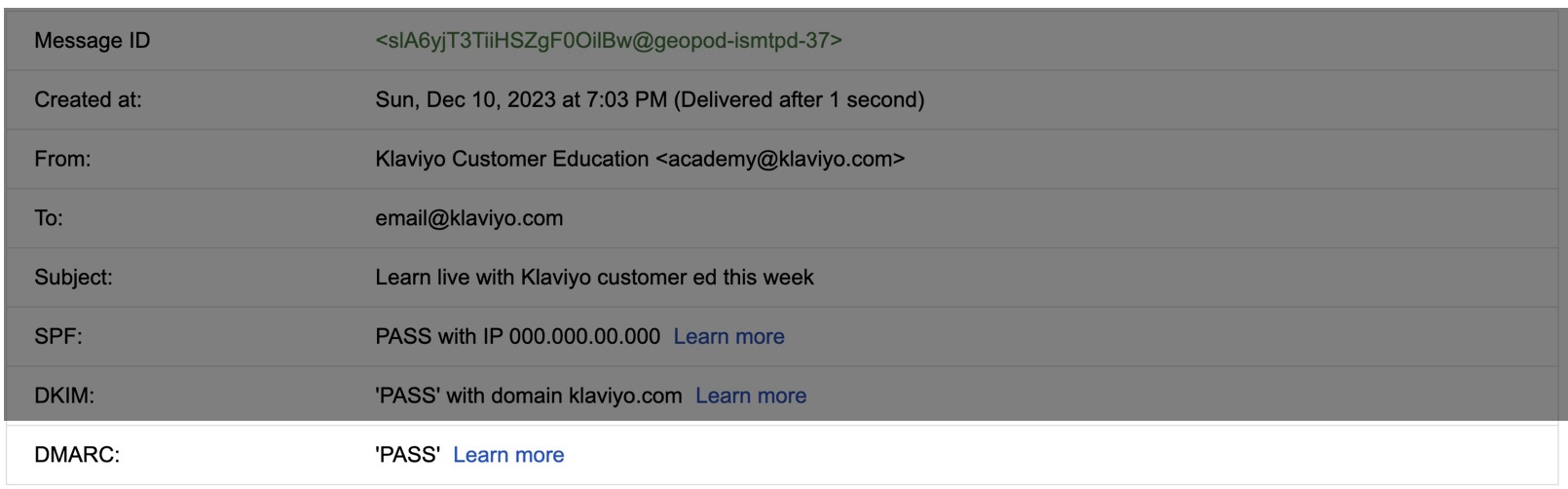Click the "Subject:" row label
Image resolution: width=1568 pixels, height=489 pixels.
(73, 278)
